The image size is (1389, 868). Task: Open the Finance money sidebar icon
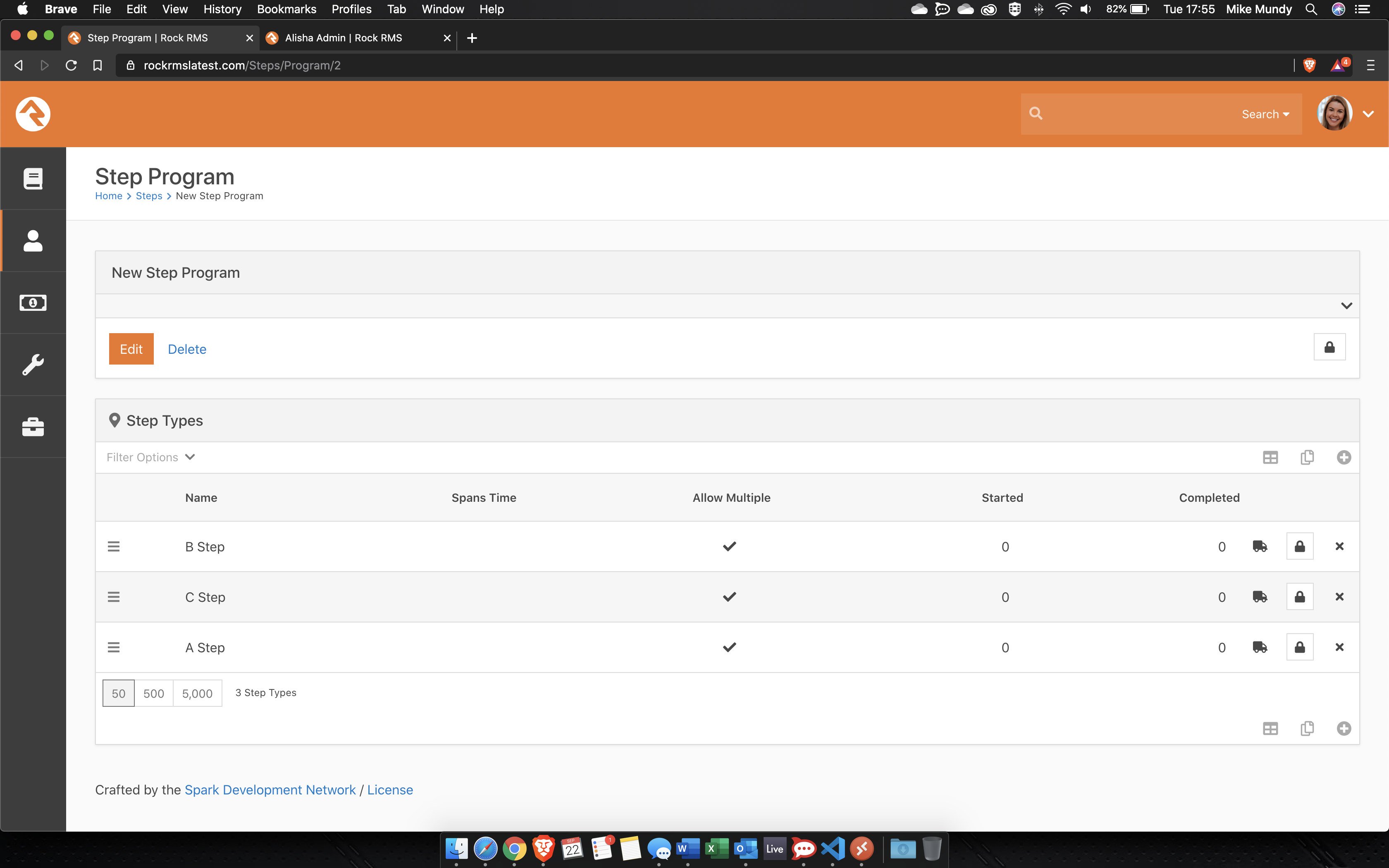coord(33,303)
